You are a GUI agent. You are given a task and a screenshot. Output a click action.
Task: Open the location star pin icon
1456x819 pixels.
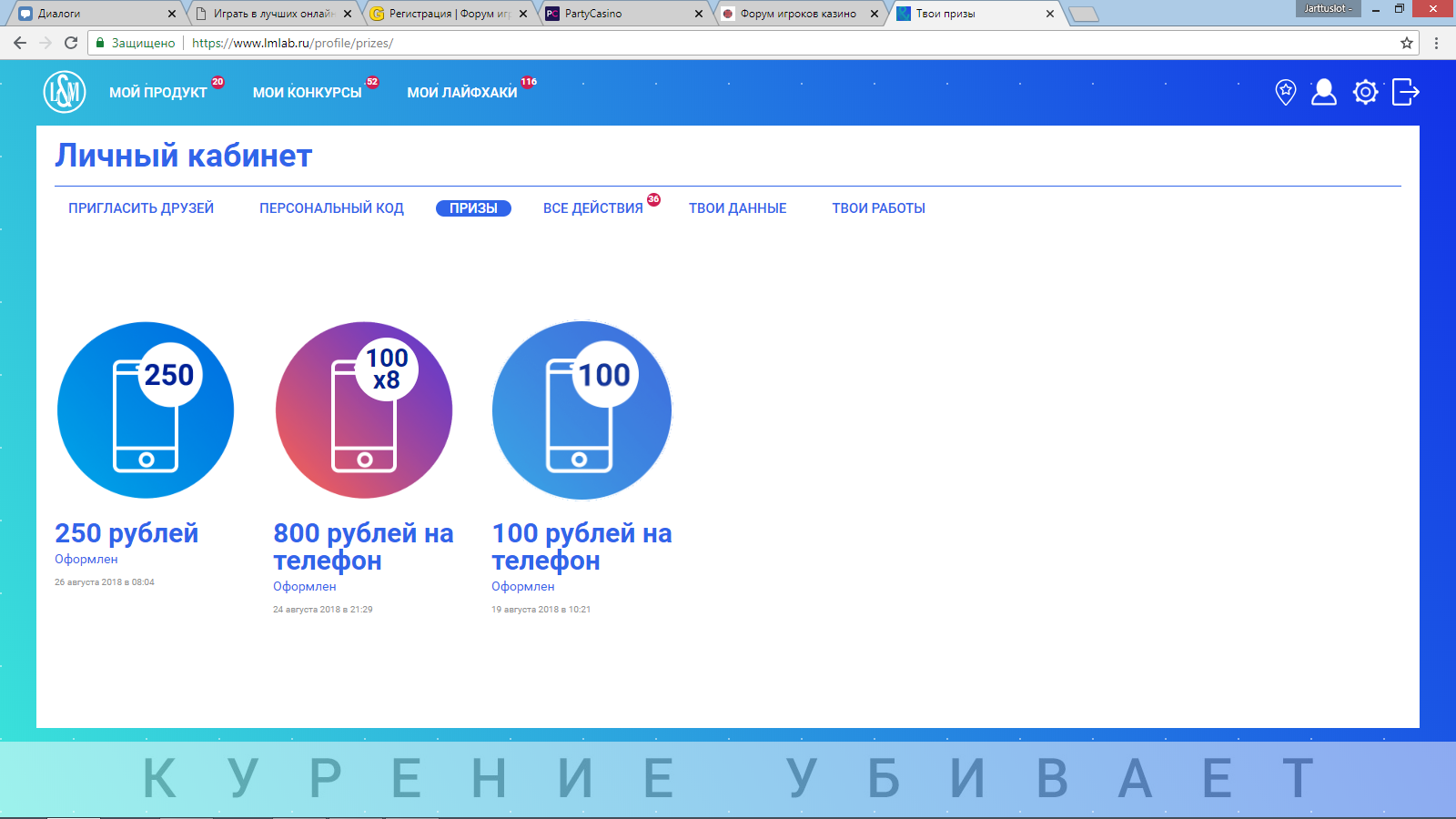tap(1285, 92)
